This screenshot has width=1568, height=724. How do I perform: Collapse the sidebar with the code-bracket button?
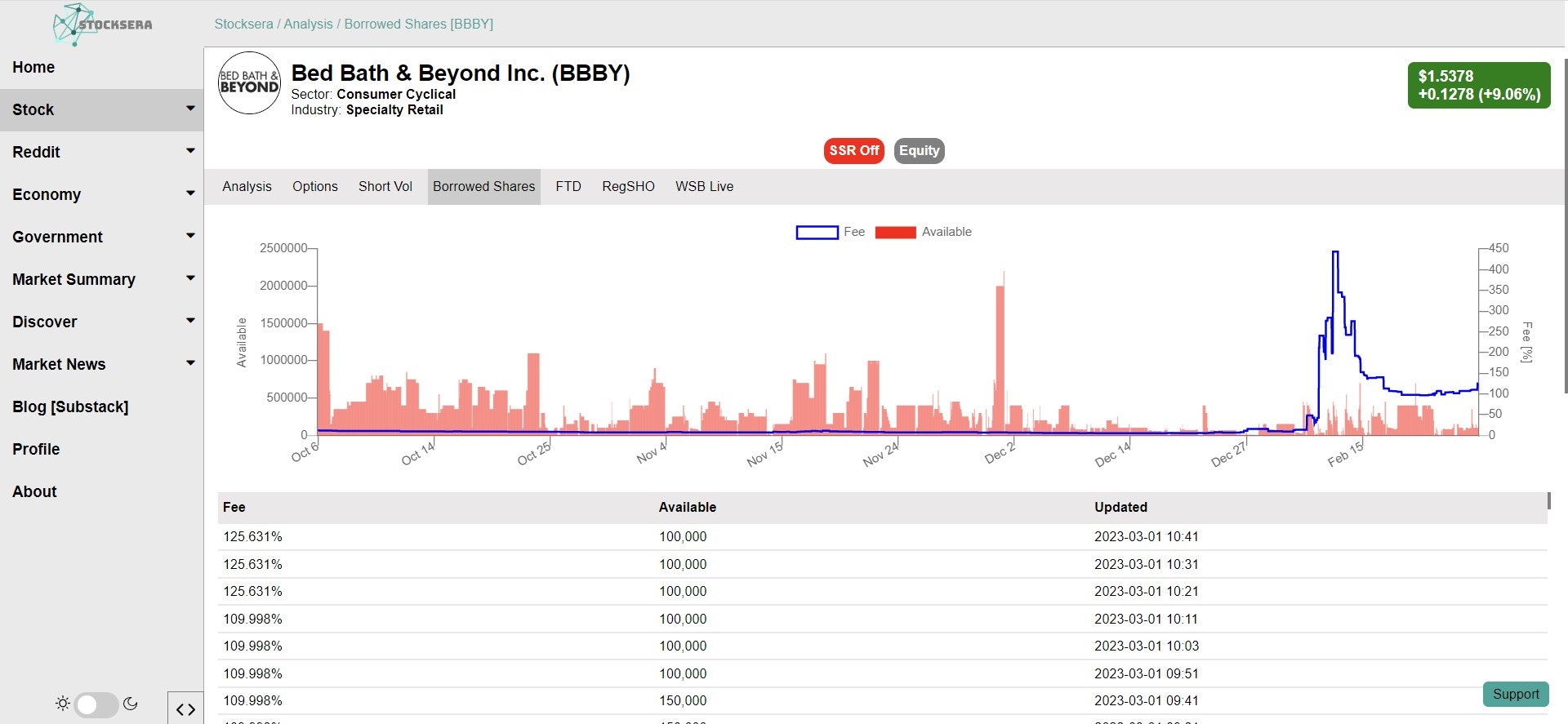pos(185,708)
